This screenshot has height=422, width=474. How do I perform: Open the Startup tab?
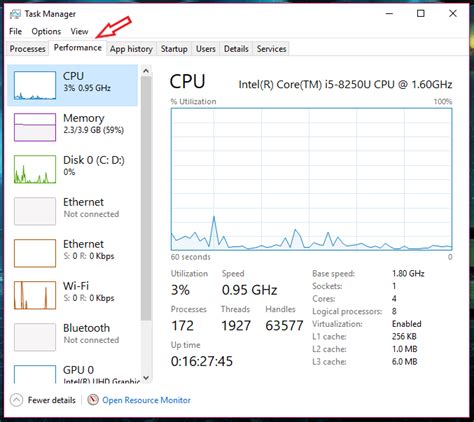point(174,49)
